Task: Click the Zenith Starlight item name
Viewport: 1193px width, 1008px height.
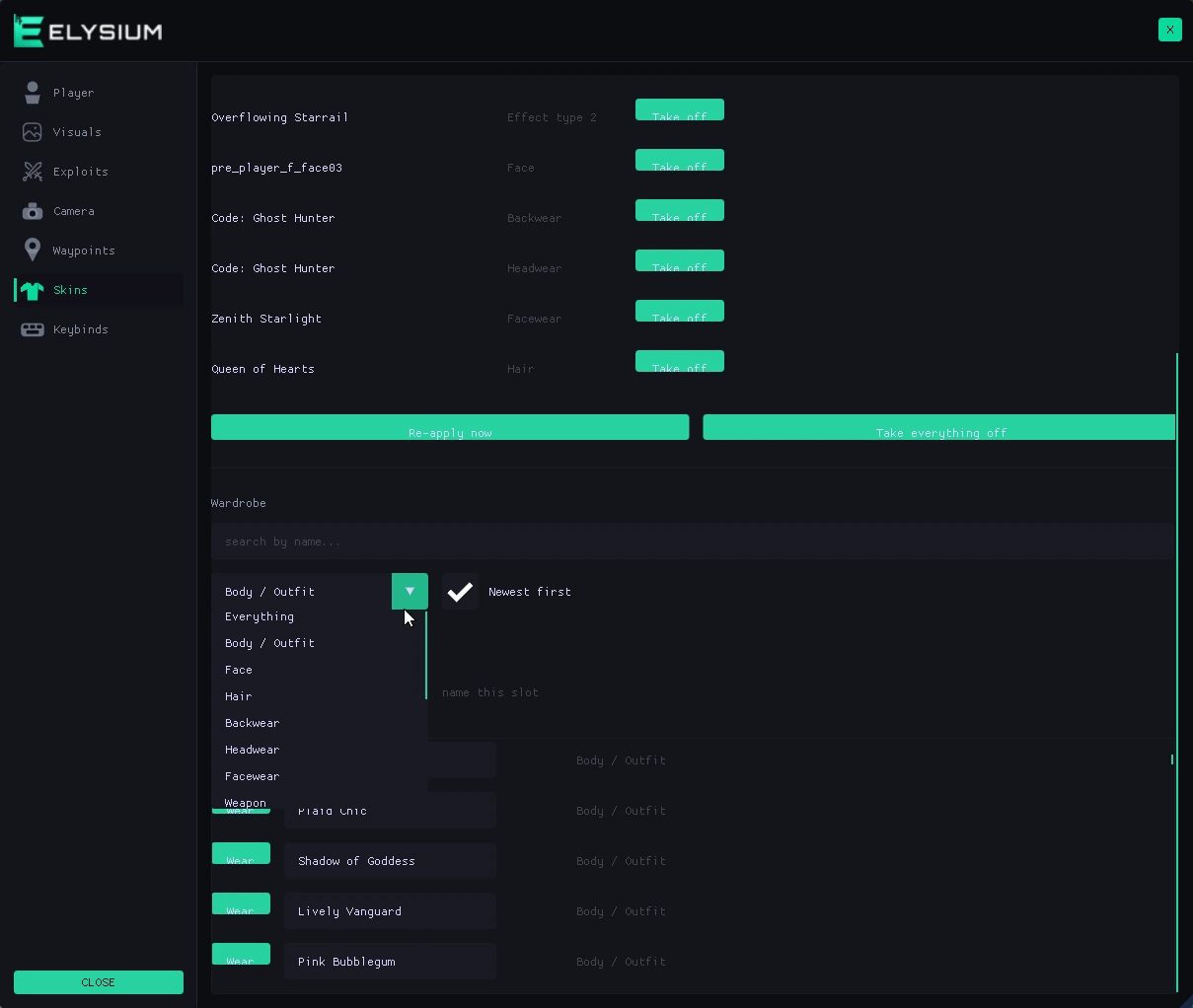Action: point(266,319)
